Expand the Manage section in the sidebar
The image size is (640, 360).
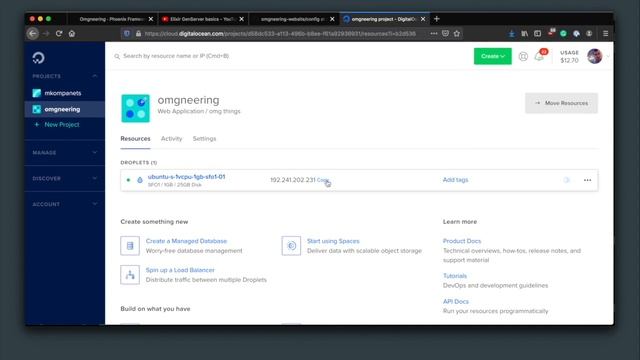point(64,153)
